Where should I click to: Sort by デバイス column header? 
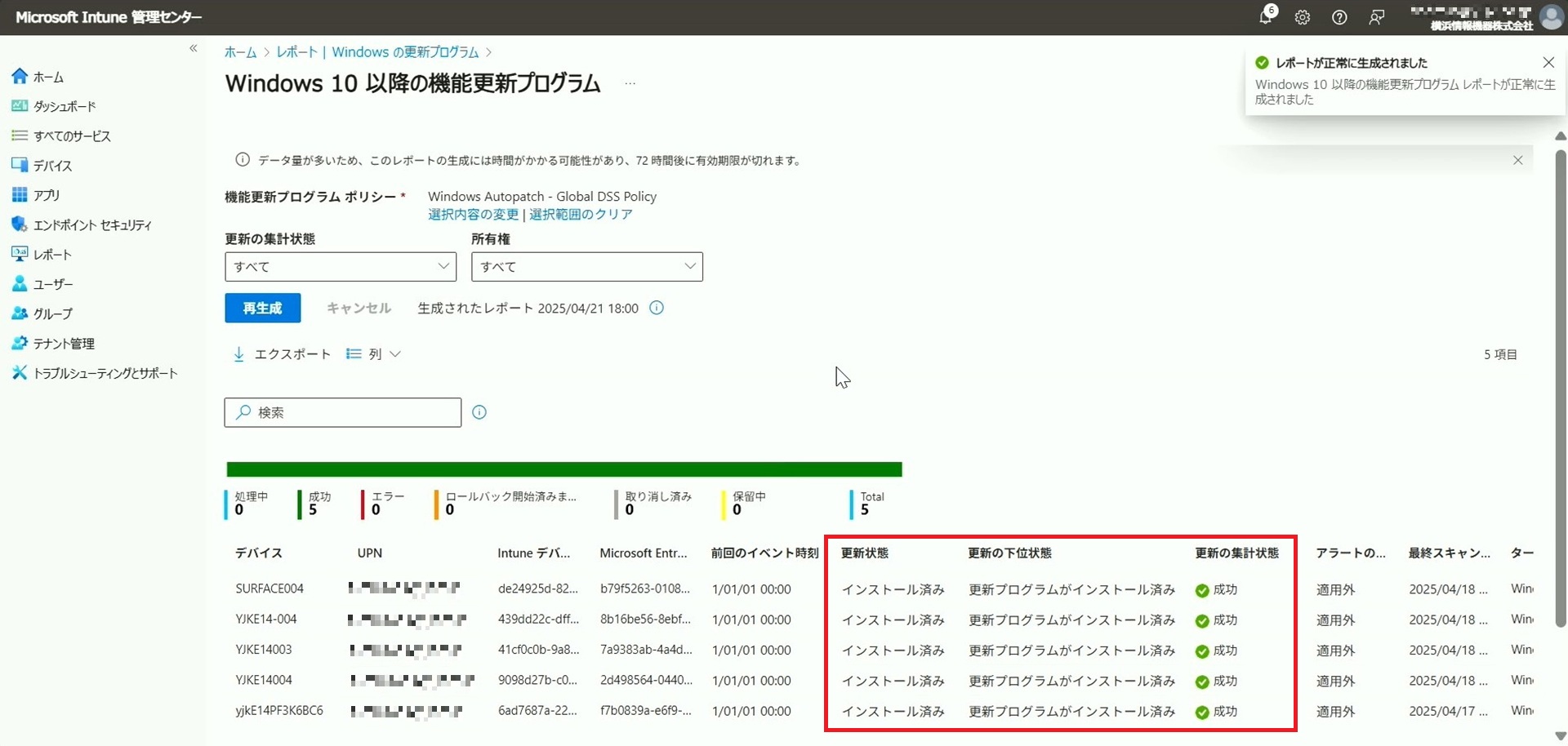[x=259, y=553]
